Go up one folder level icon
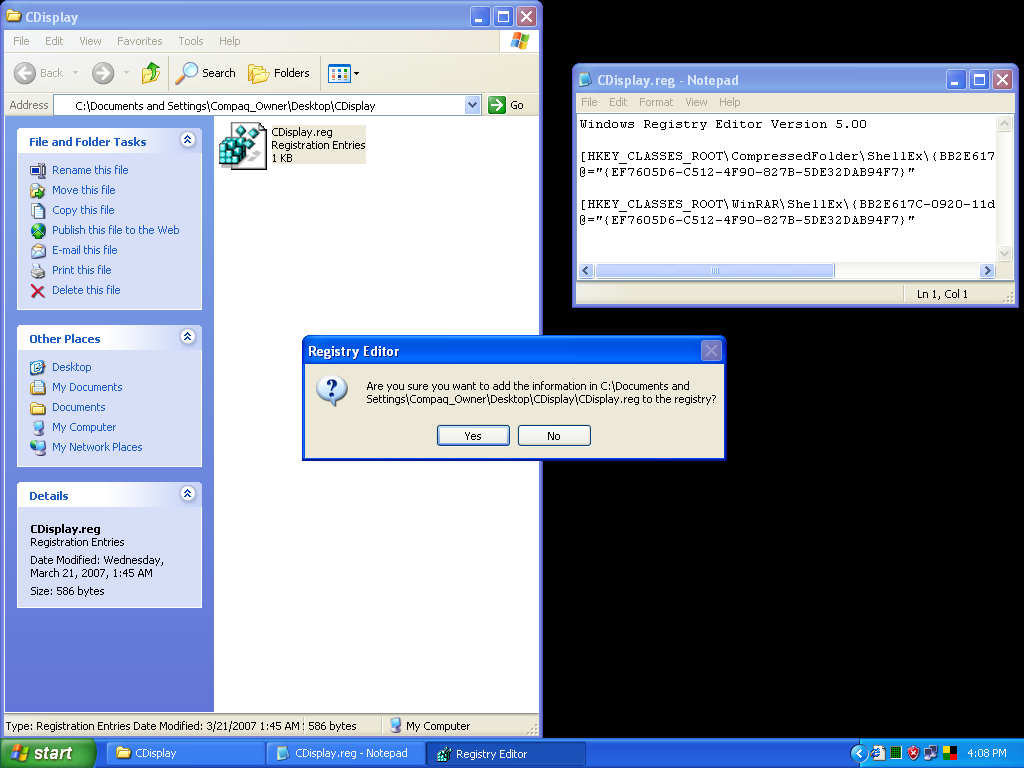Screen dimensions: 1024x768 coord(151,73)
